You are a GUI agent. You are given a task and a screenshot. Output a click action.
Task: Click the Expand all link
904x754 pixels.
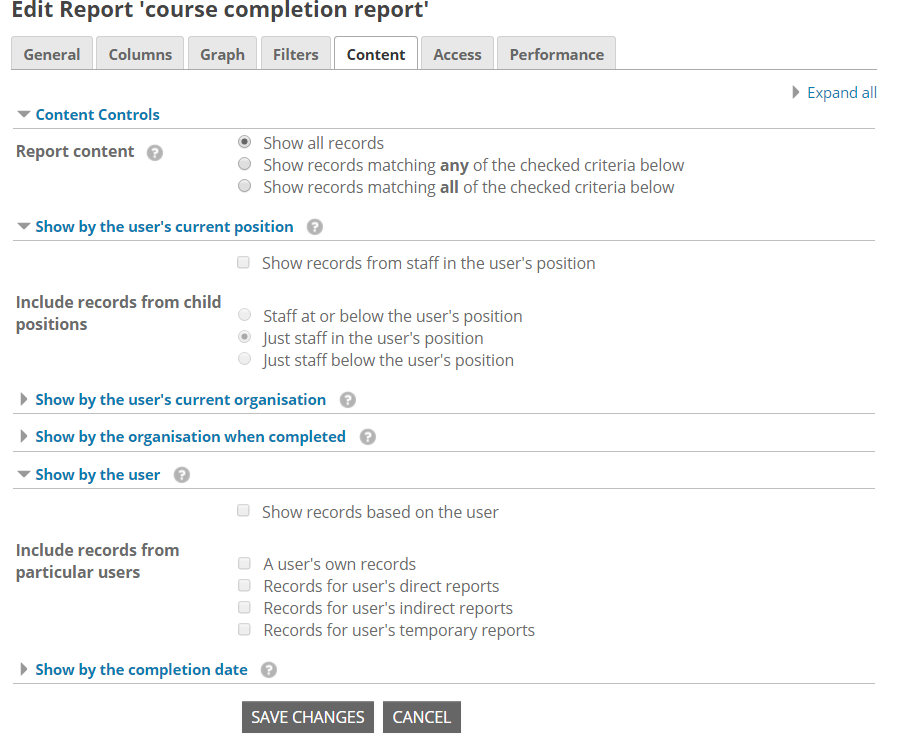click(x=841, y=93)
